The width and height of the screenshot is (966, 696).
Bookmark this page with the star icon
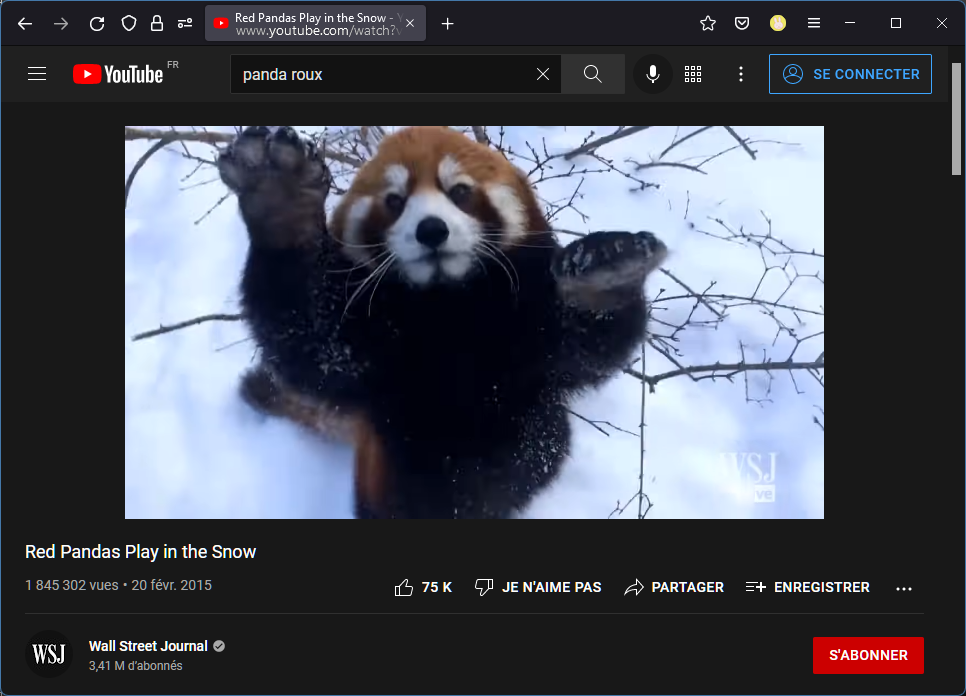click(708, 24)
